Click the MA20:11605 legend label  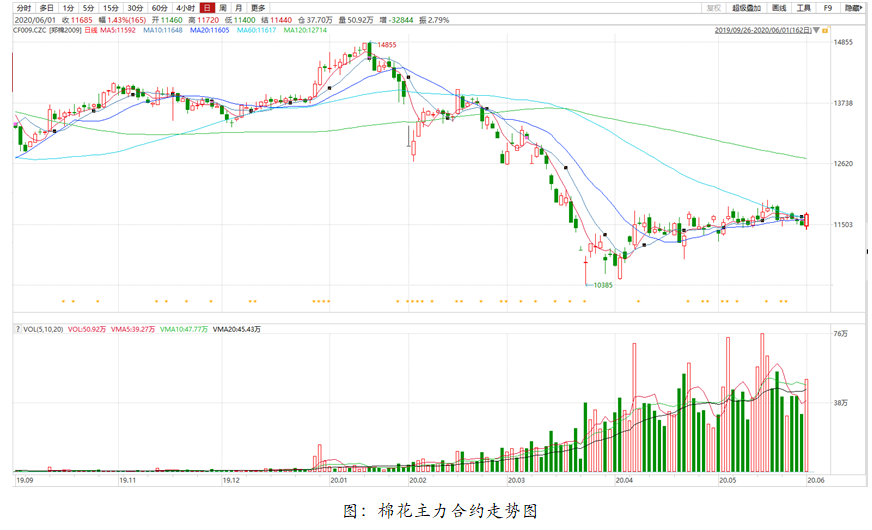[x=210, y=30]
